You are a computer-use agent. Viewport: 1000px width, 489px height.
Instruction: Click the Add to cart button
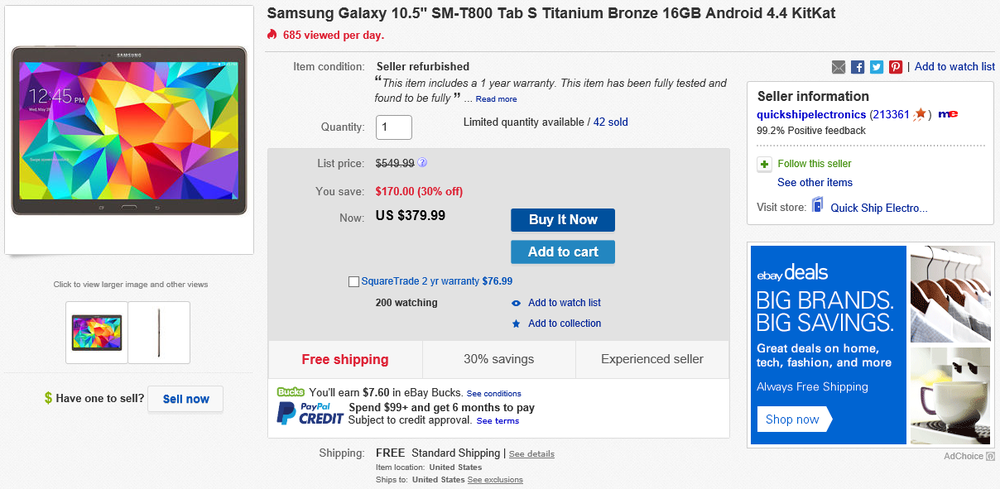[x=562, y=252]
